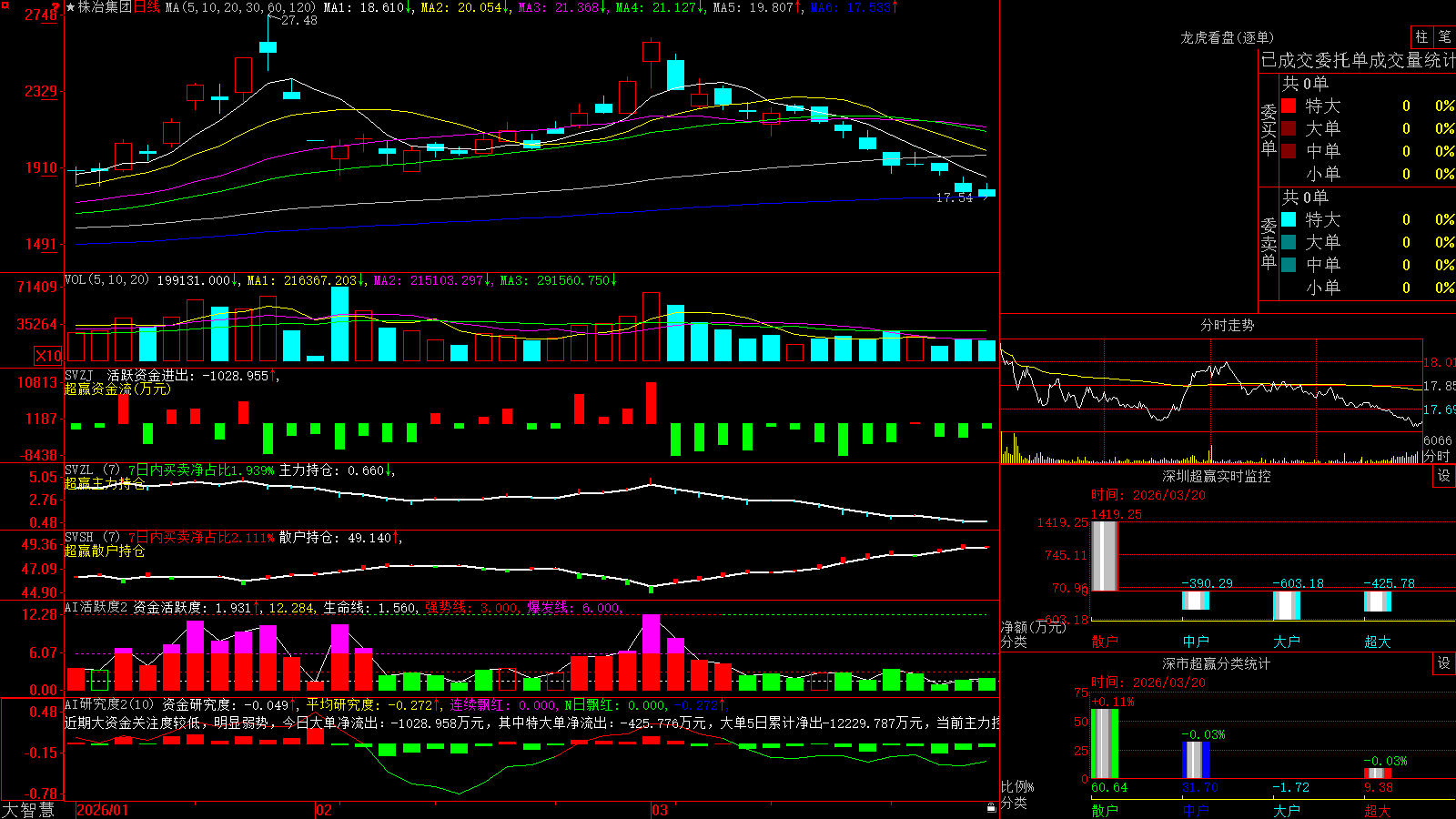Screen dimensions: 1456x819
Task: Click the 大智慧 logo in the bottom-left corner
Action: coord(28,809)
